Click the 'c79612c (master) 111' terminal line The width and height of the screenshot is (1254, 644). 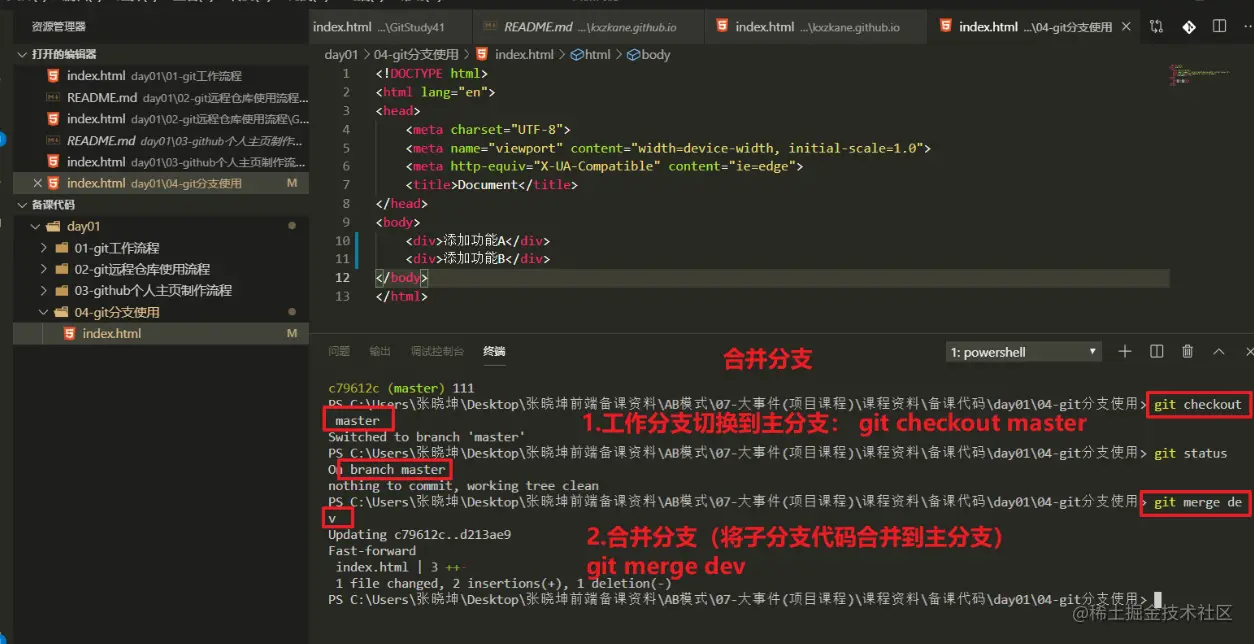click(401, 388)
